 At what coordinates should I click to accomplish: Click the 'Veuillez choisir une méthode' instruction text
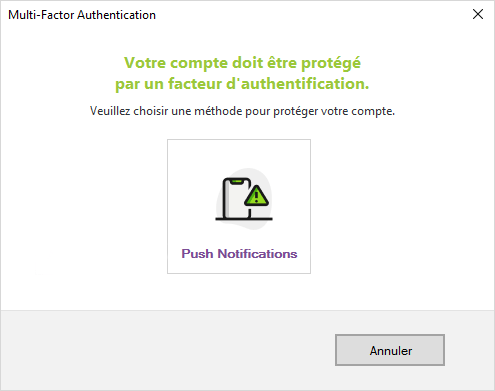pyautogui.click(x=242, y=111)
